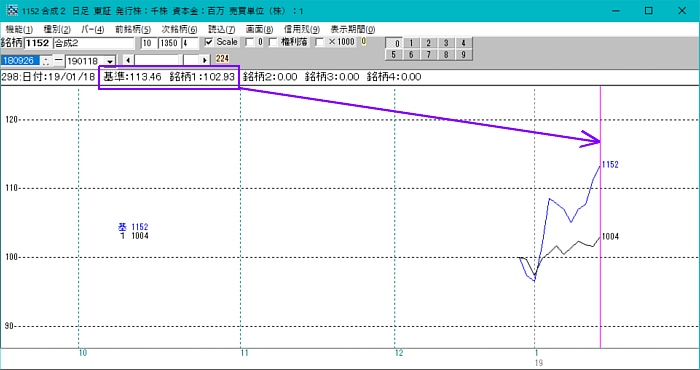
Task: Click the 90 y-axis label
Action: tap(10, 326)
